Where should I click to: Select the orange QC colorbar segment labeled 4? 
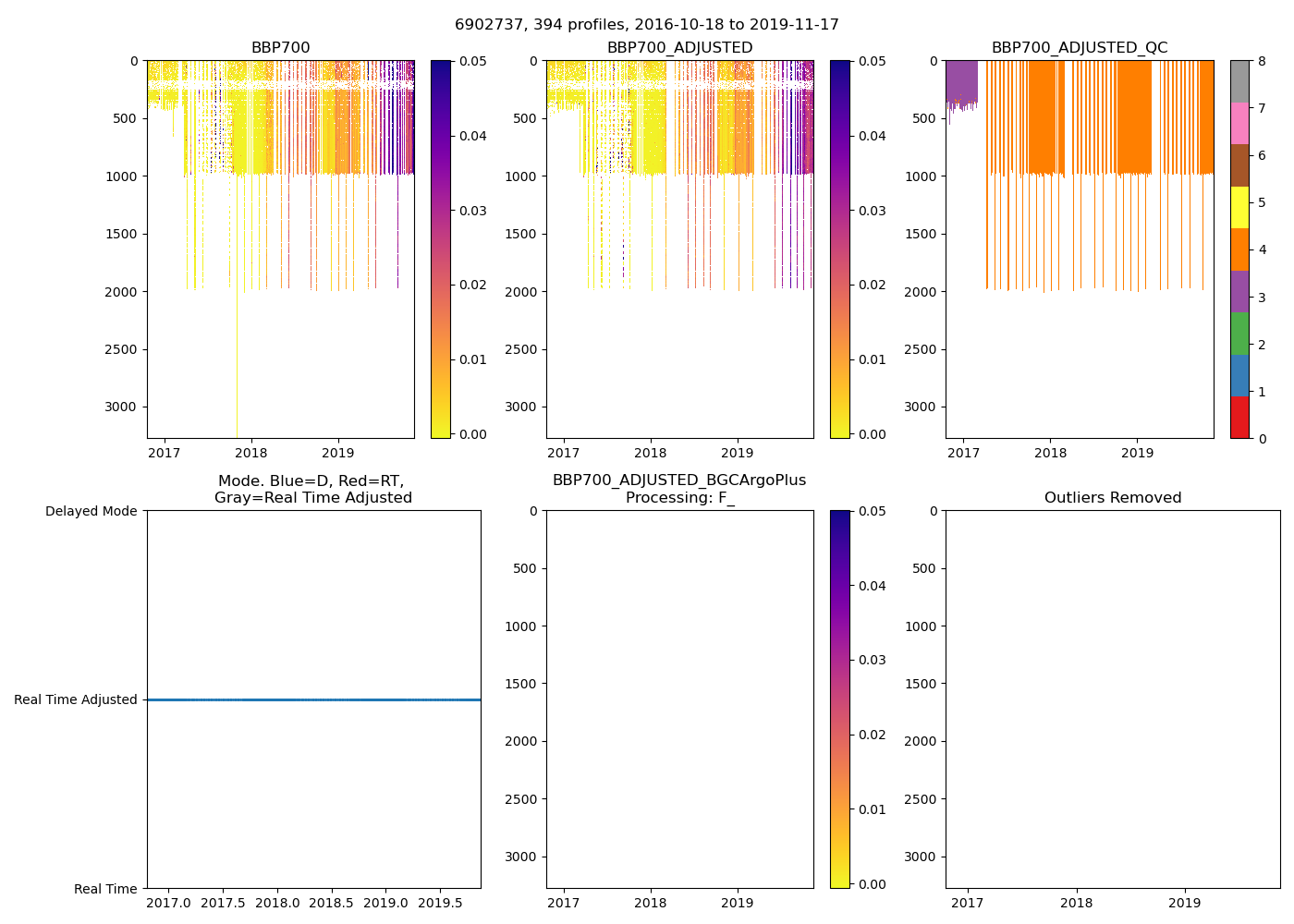(x=1239, y=249)
